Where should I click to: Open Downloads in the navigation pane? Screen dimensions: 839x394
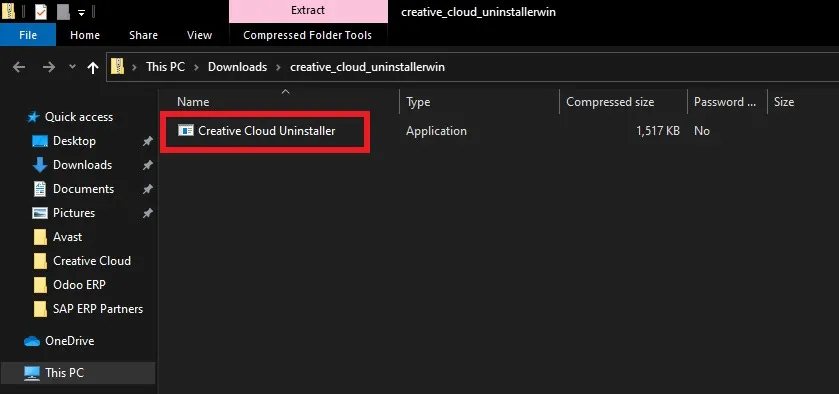coord(82,165)
